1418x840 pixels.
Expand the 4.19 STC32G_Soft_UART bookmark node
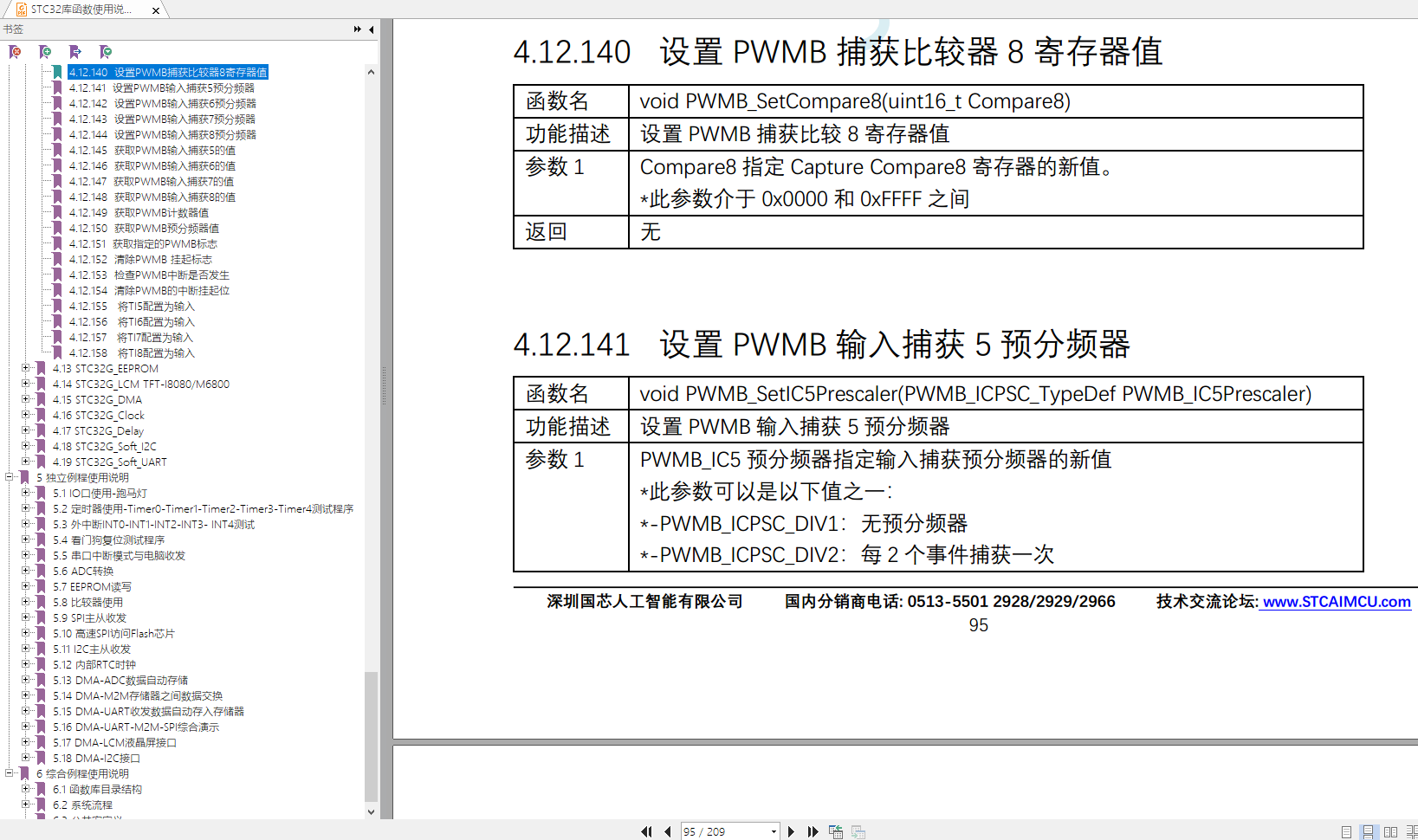coord(25,462)
